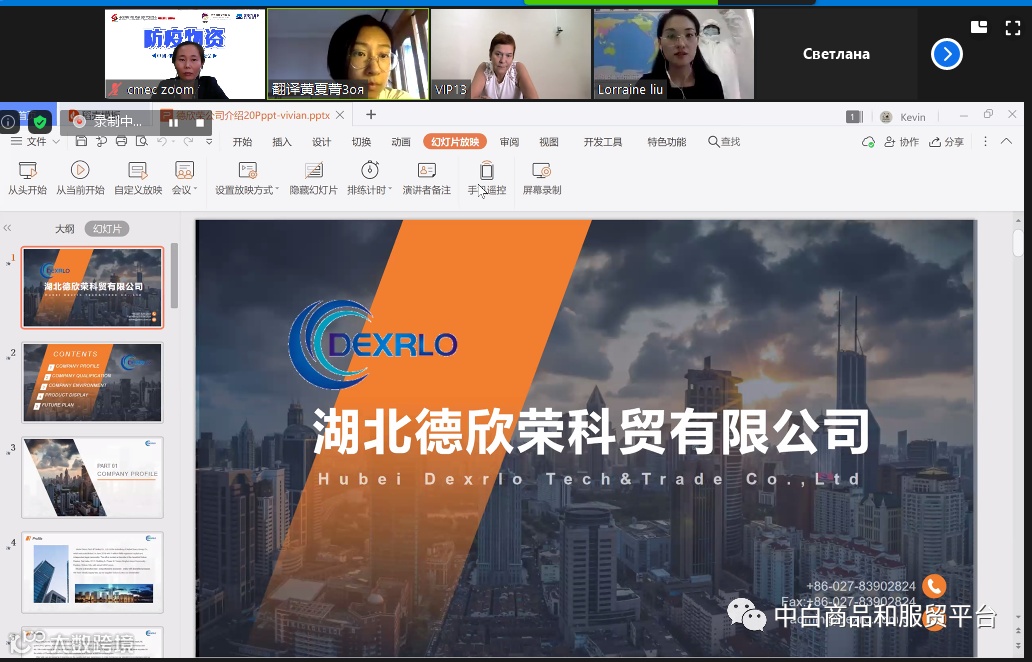Image resolution: width=1032 pixels, height=662 pixels.
Task: Click phone remote control (手机遥控) icon
Action: coord(486,171)
